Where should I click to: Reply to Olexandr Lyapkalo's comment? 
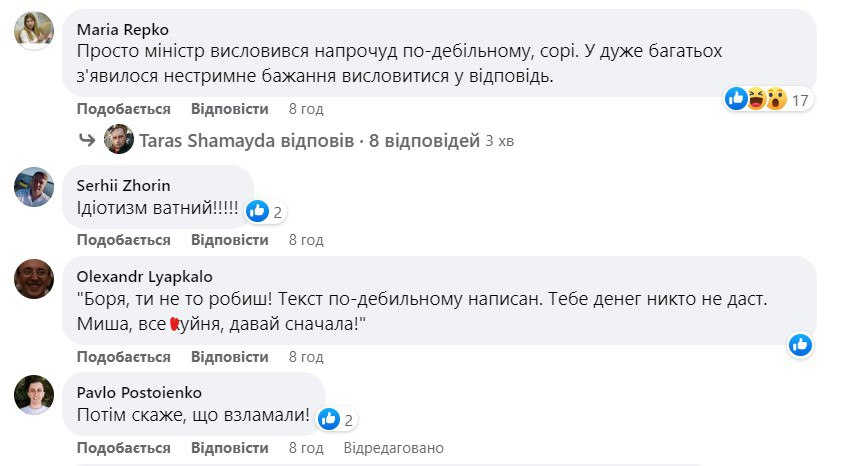click(x=230, y=356)
